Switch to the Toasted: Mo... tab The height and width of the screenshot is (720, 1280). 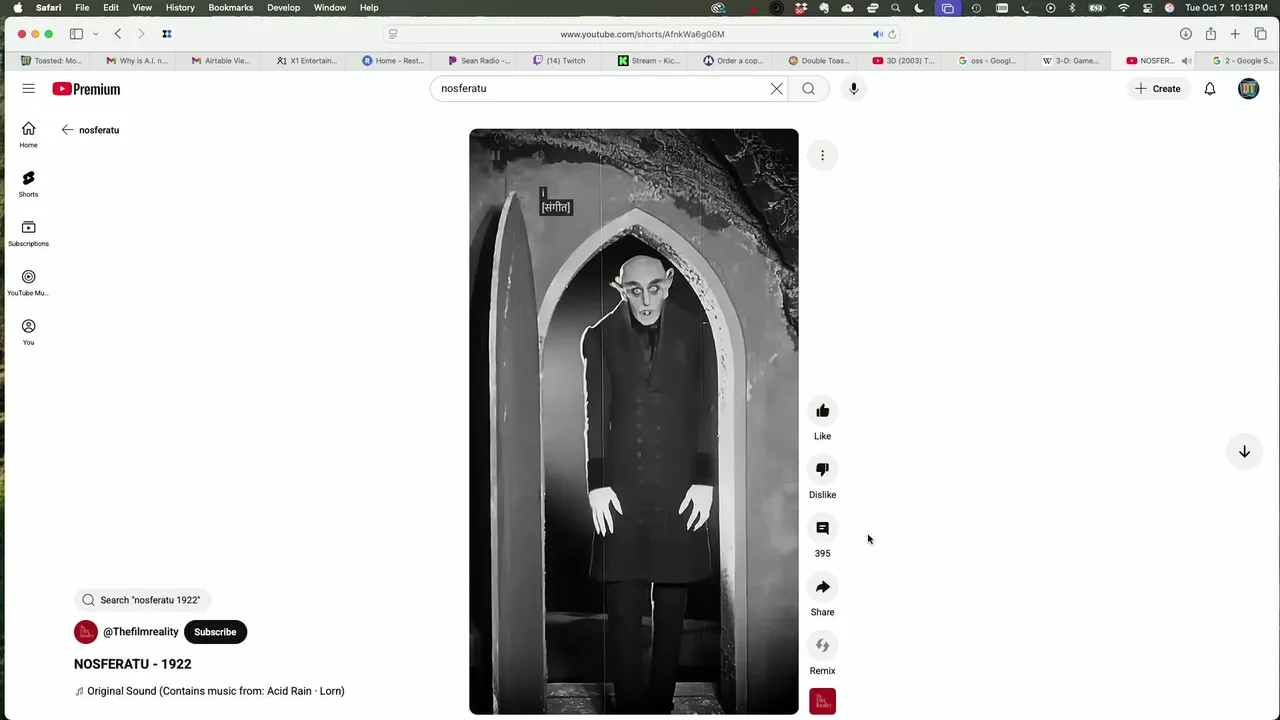52,61
